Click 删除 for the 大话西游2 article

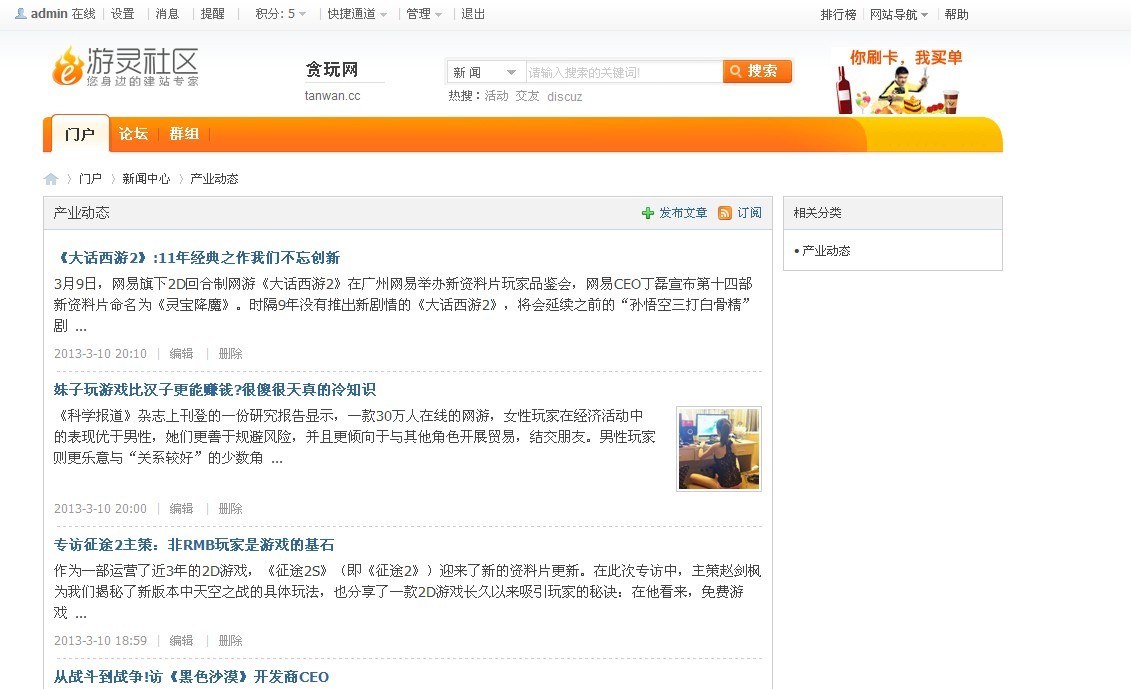click(230, 354)
